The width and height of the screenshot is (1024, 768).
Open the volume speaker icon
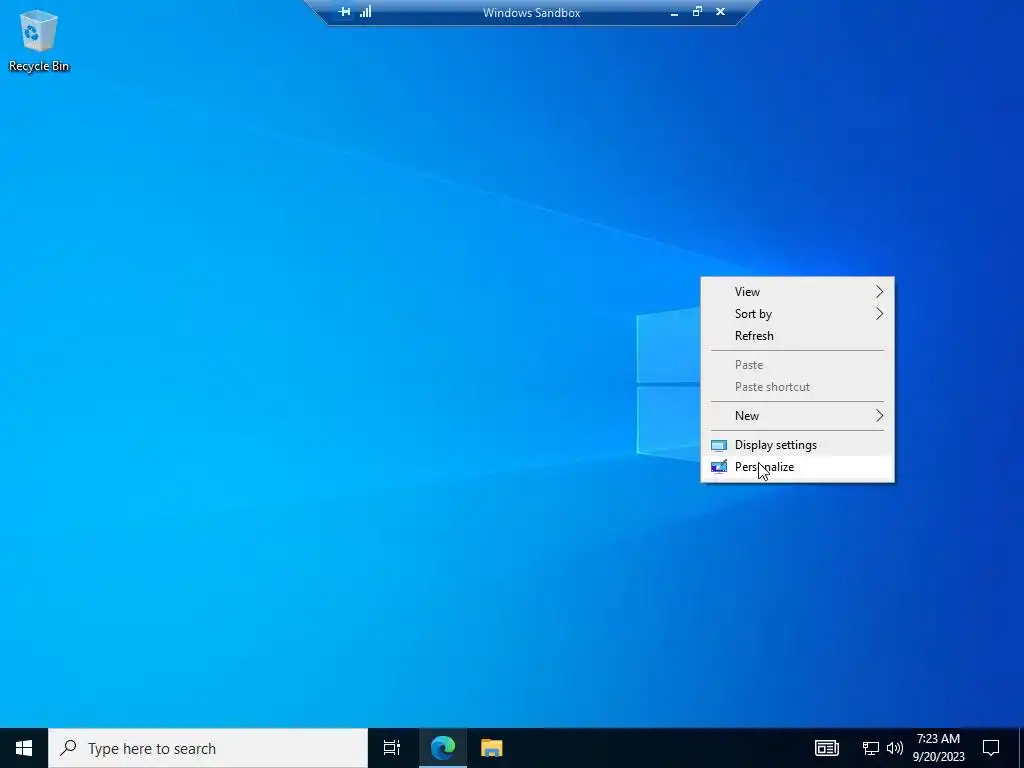coord(895,748)
